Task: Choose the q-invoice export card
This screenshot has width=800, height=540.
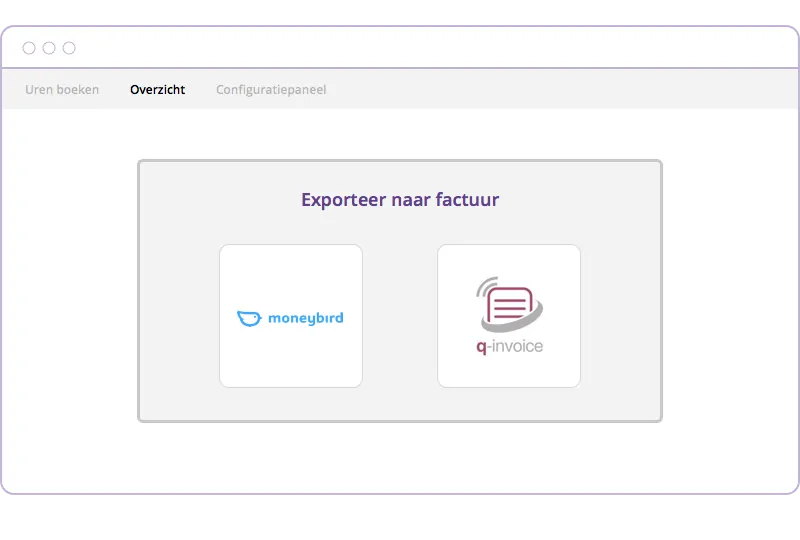Action: click(x=509, y=316)
